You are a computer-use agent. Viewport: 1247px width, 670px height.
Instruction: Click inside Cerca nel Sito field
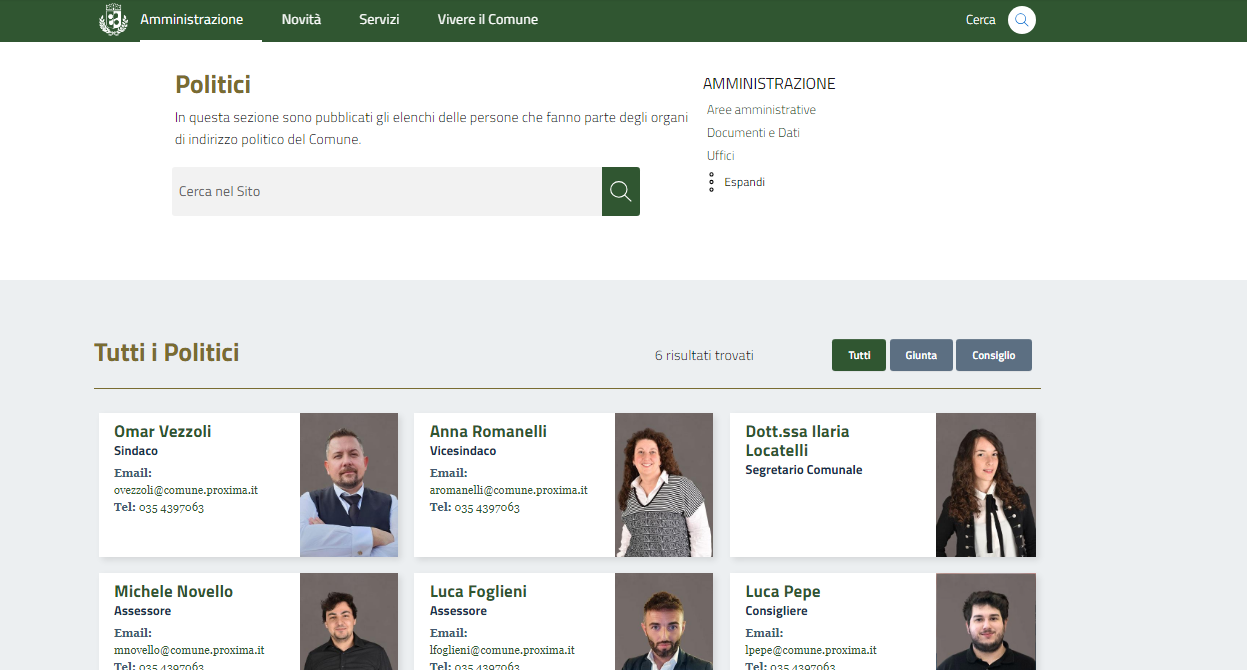coord(386,191)
